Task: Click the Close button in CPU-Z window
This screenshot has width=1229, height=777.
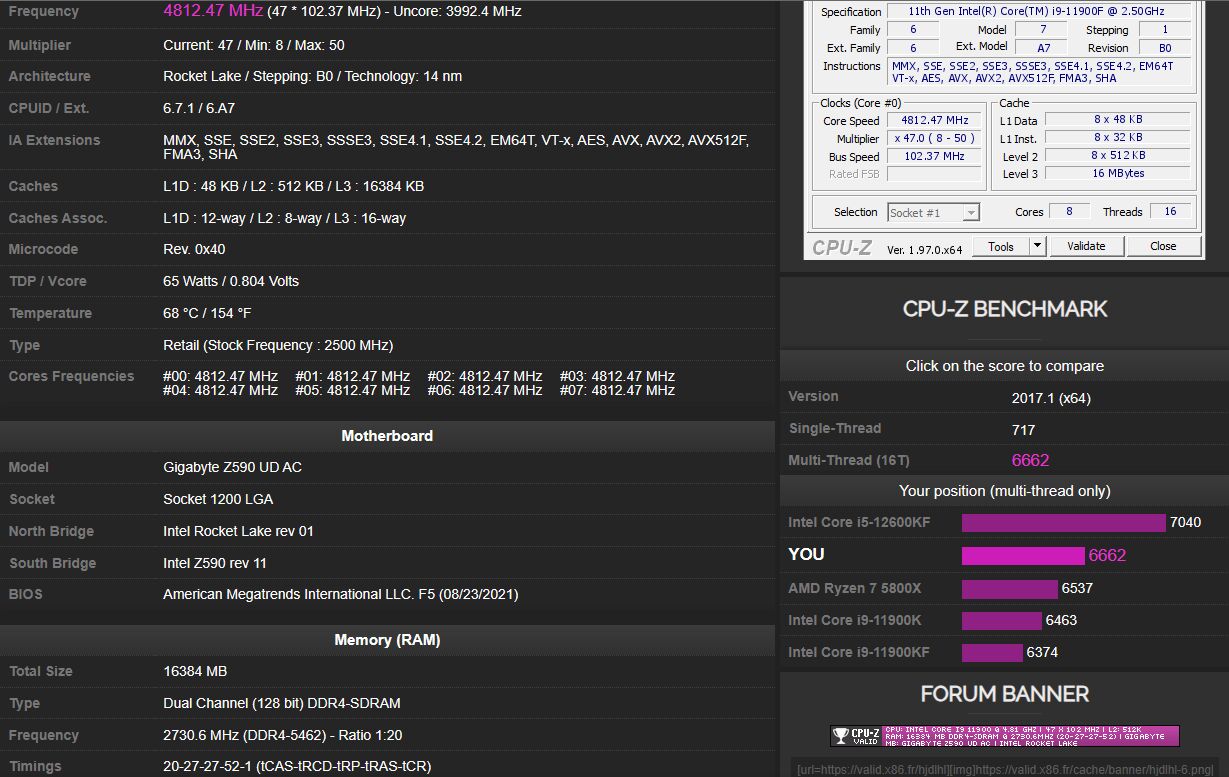Action: coord(1163,246)
